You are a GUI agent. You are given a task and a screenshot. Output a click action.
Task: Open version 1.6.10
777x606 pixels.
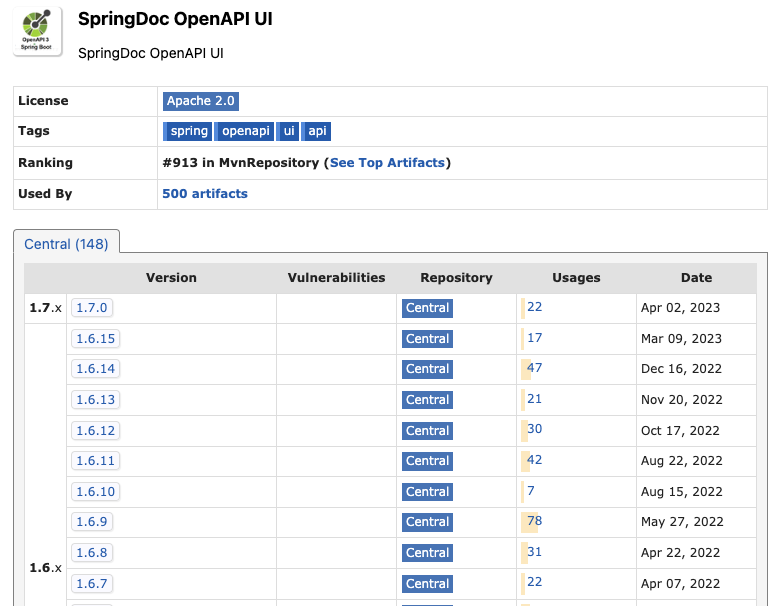click(96, 492)
